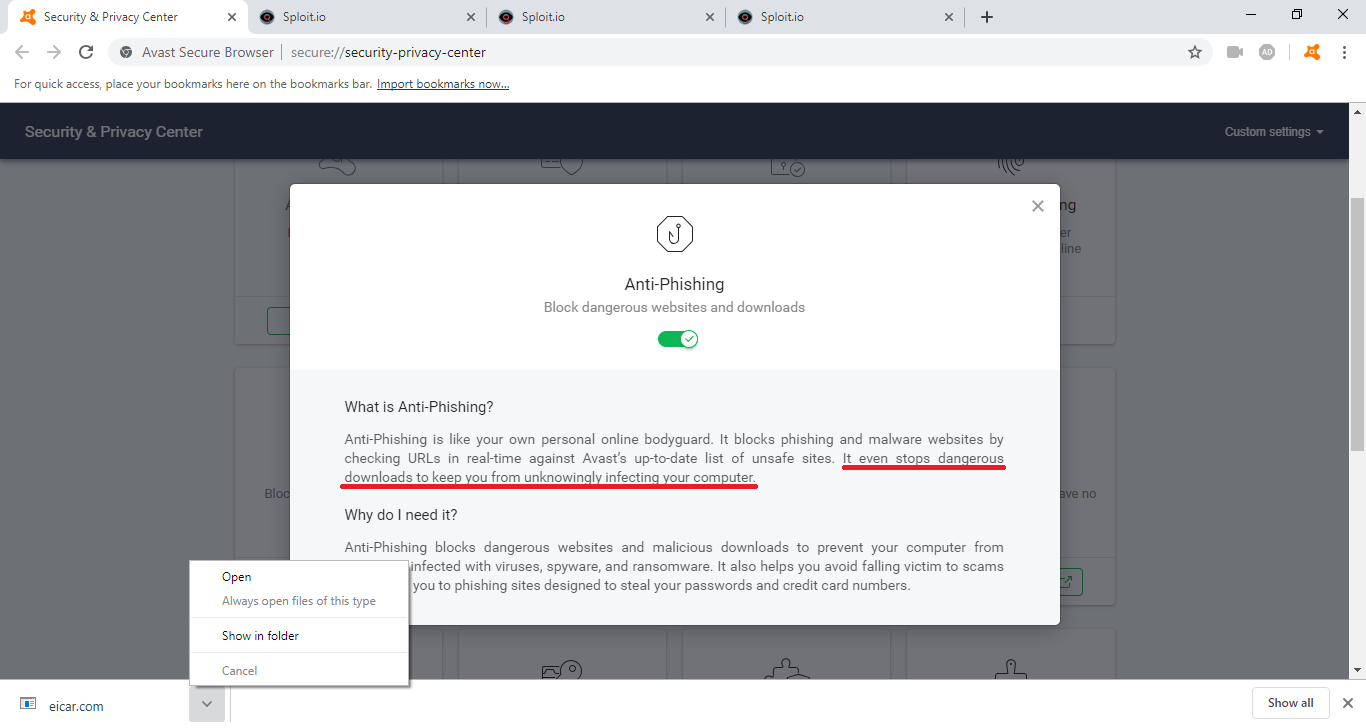Choose Show in folder menu entry
This screenshot has width=1366, height=728.
click(298, 635)
